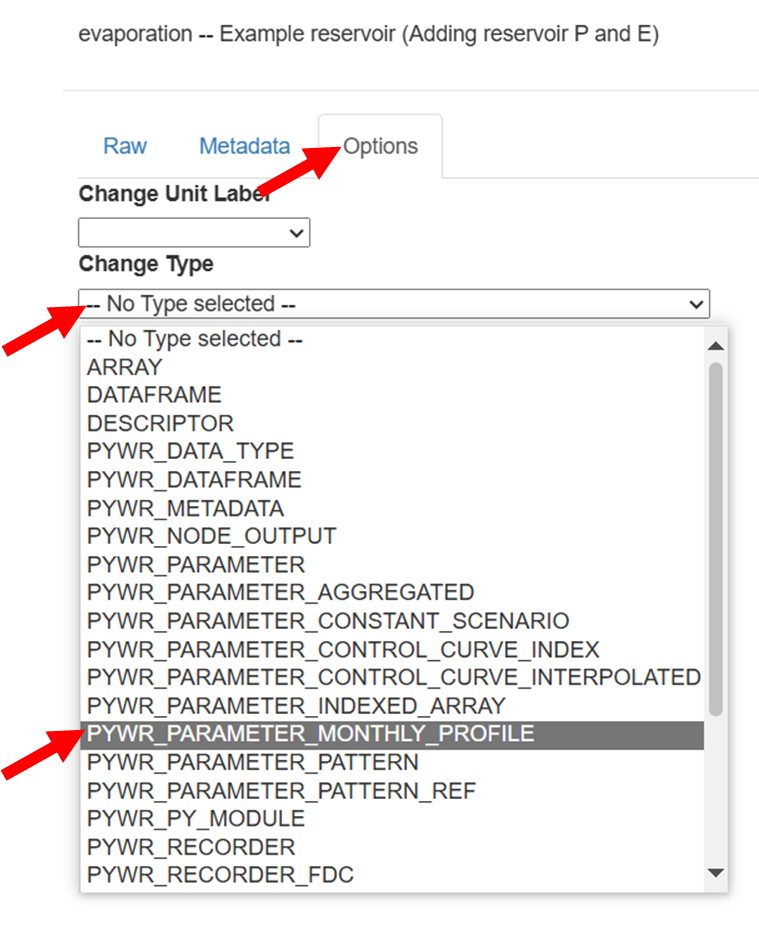Choose PYWR_PARAMETER_CONSTANT_SCENARIO type
Screen dimensions: 759x945
(327, 621)
